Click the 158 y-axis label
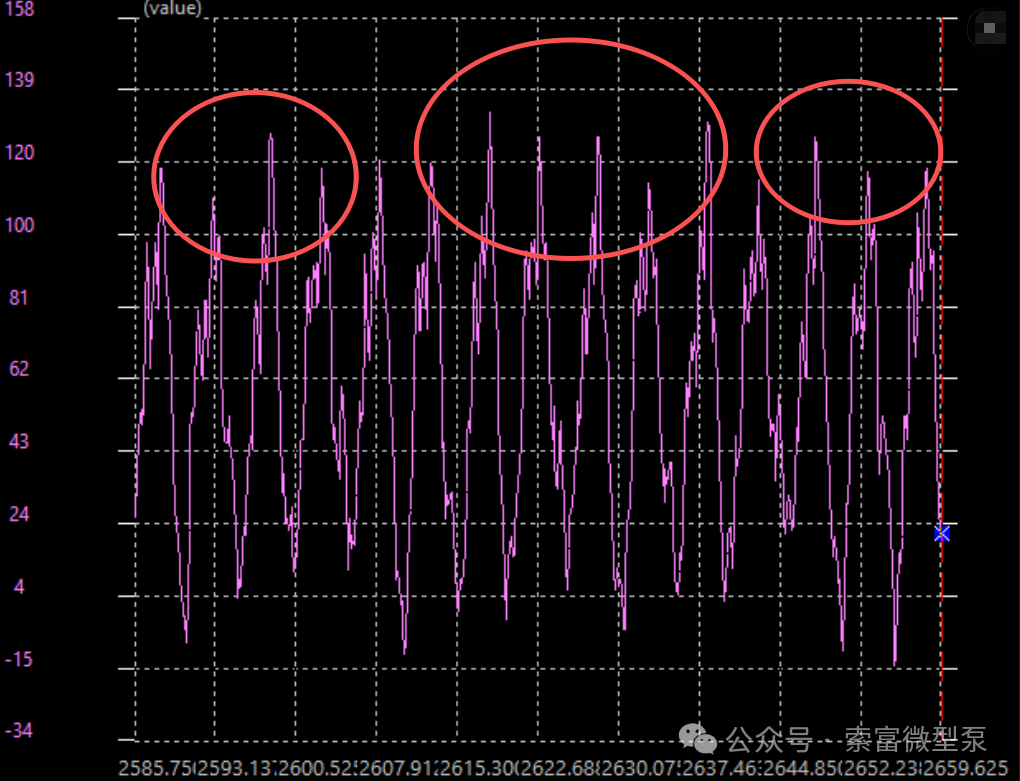 [x=19, y=9]
